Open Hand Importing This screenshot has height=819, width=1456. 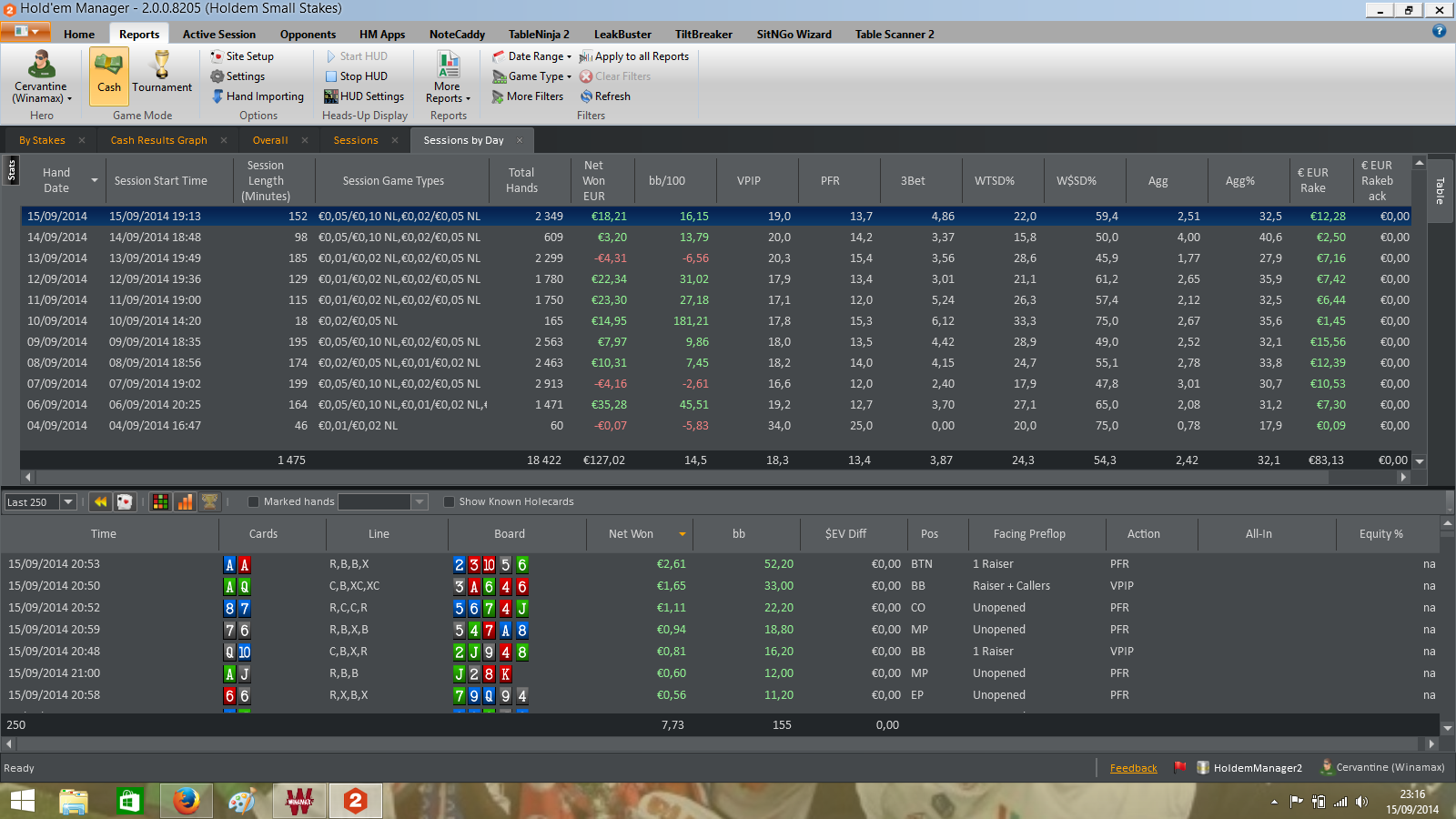[258, 96]
